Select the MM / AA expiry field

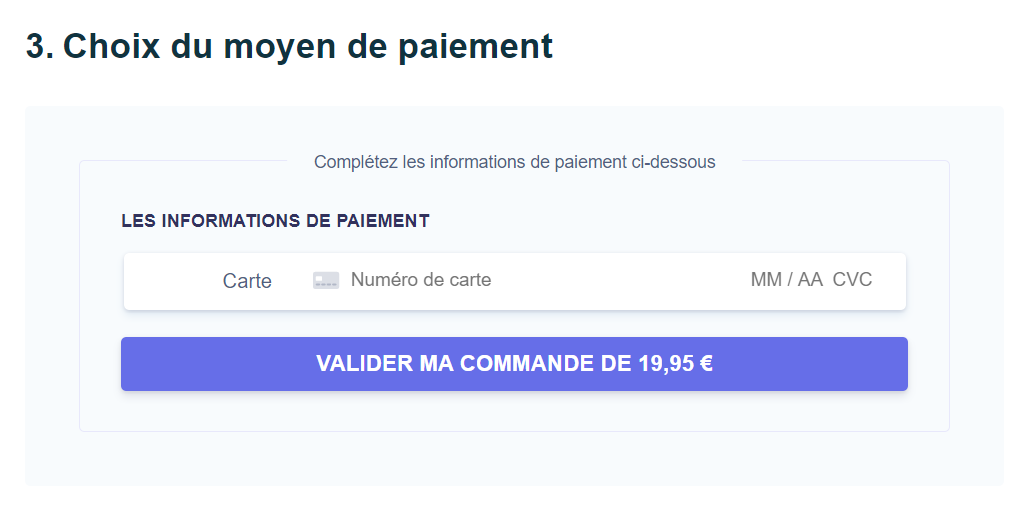coord(786,280)
